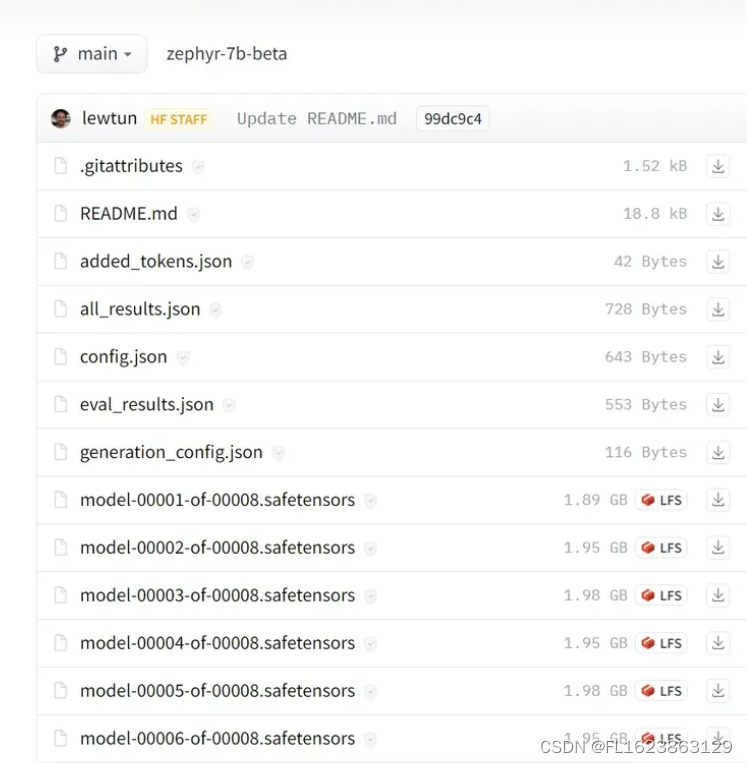Download model-00001-of-00008.safetensors

(x=718, y=500)
